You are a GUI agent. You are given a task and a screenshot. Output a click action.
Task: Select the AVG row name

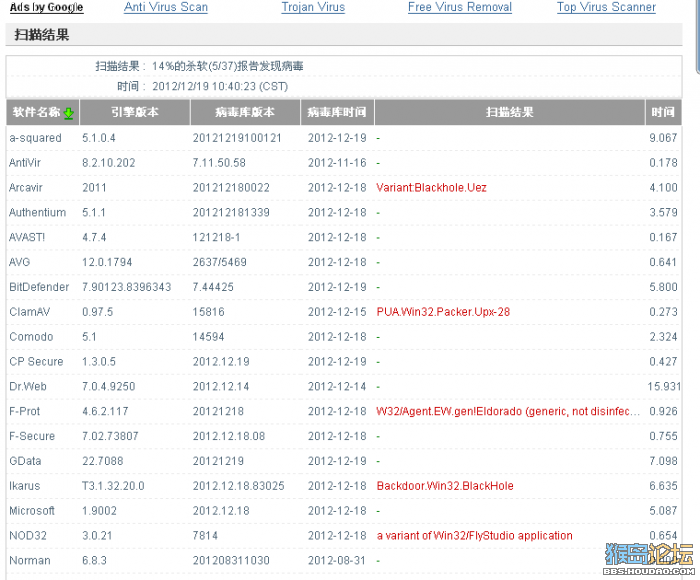[x=20, y=262]
